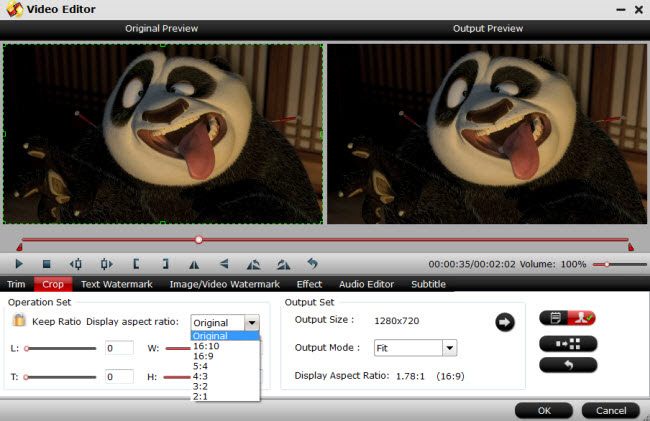This screenshot has width=650, height=421.
Task: Play the video preview
Action: [19, 264]
